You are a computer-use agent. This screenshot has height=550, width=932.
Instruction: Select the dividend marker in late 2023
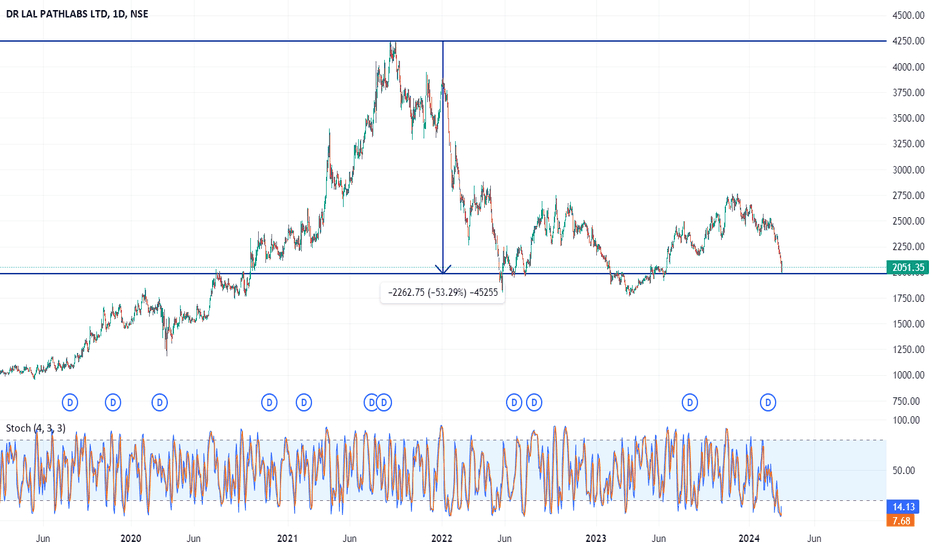pos(689,403)
